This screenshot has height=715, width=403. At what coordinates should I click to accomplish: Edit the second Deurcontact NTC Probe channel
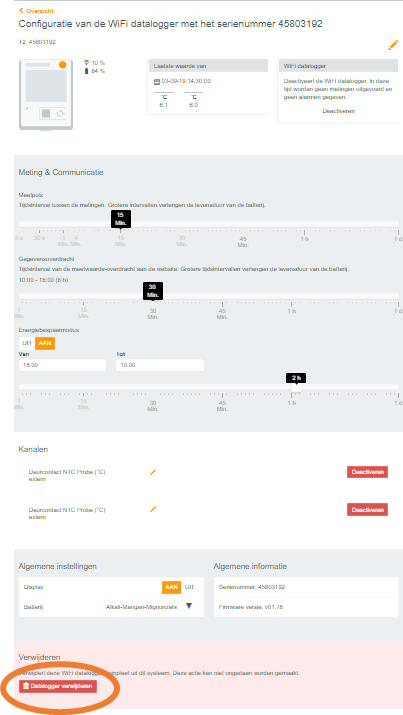[x=153, y=509]
